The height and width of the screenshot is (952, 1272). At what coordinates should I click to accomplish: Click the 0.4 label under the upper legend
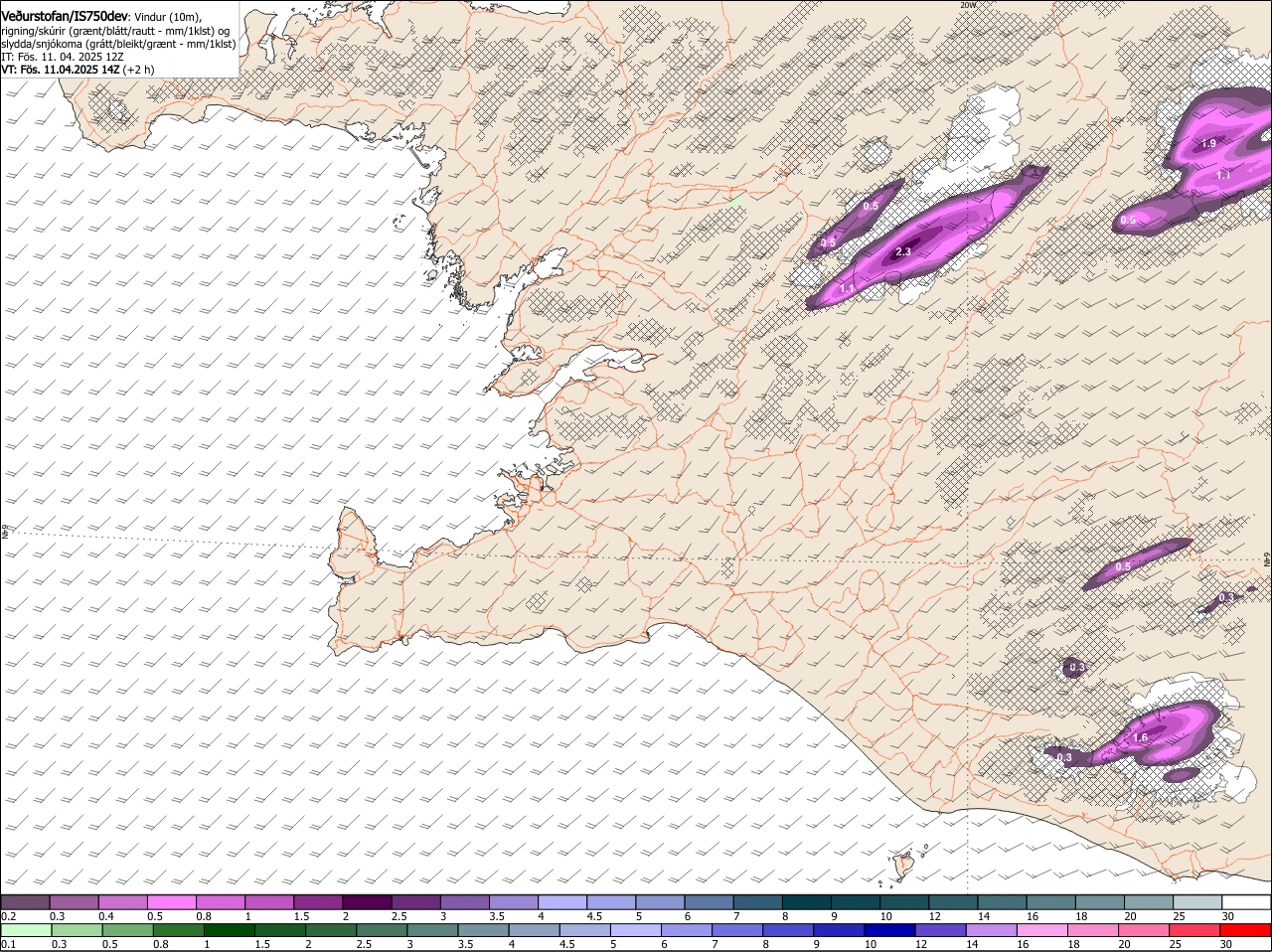click(106, 915)
